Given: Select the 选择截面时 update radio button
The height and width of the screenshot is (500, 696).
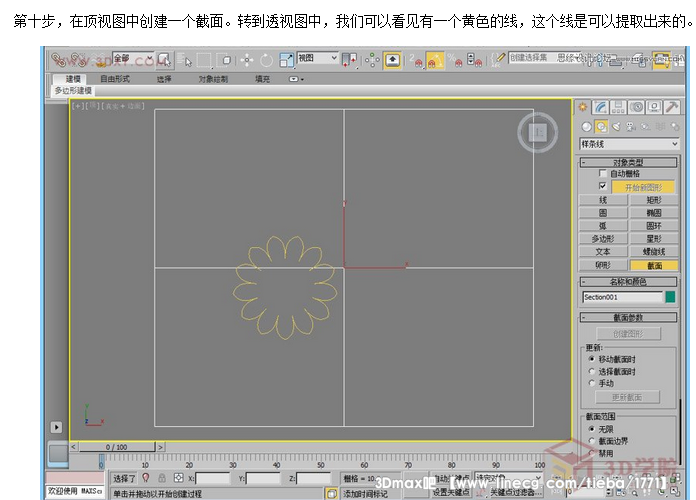Looking at the screenshot, I should pyautogui.click(x=591, y=371).
